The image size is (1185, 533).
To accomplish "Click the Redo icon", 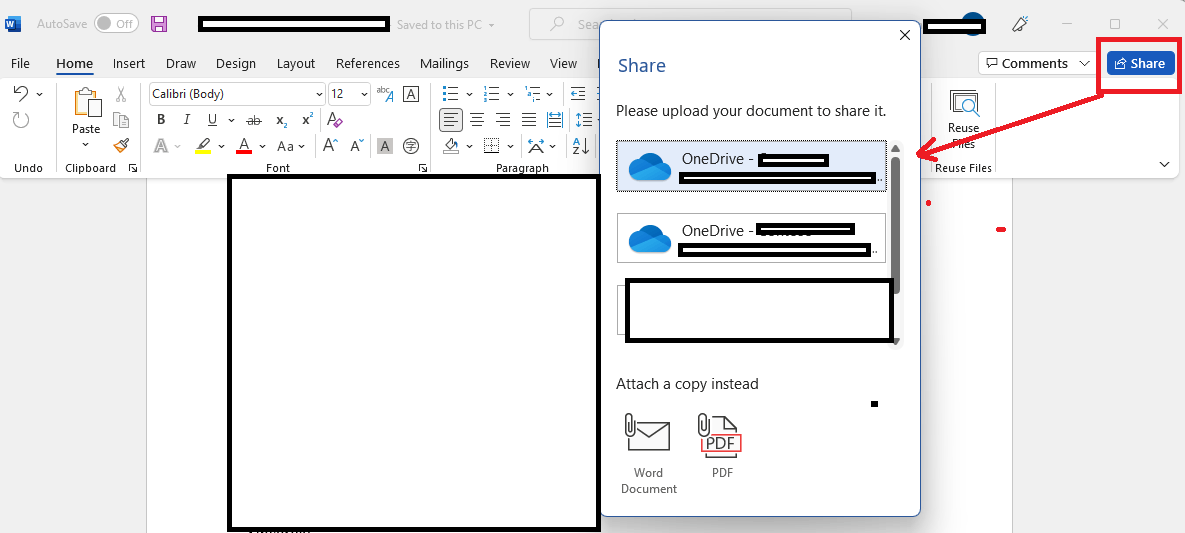I will coord(21,119).
